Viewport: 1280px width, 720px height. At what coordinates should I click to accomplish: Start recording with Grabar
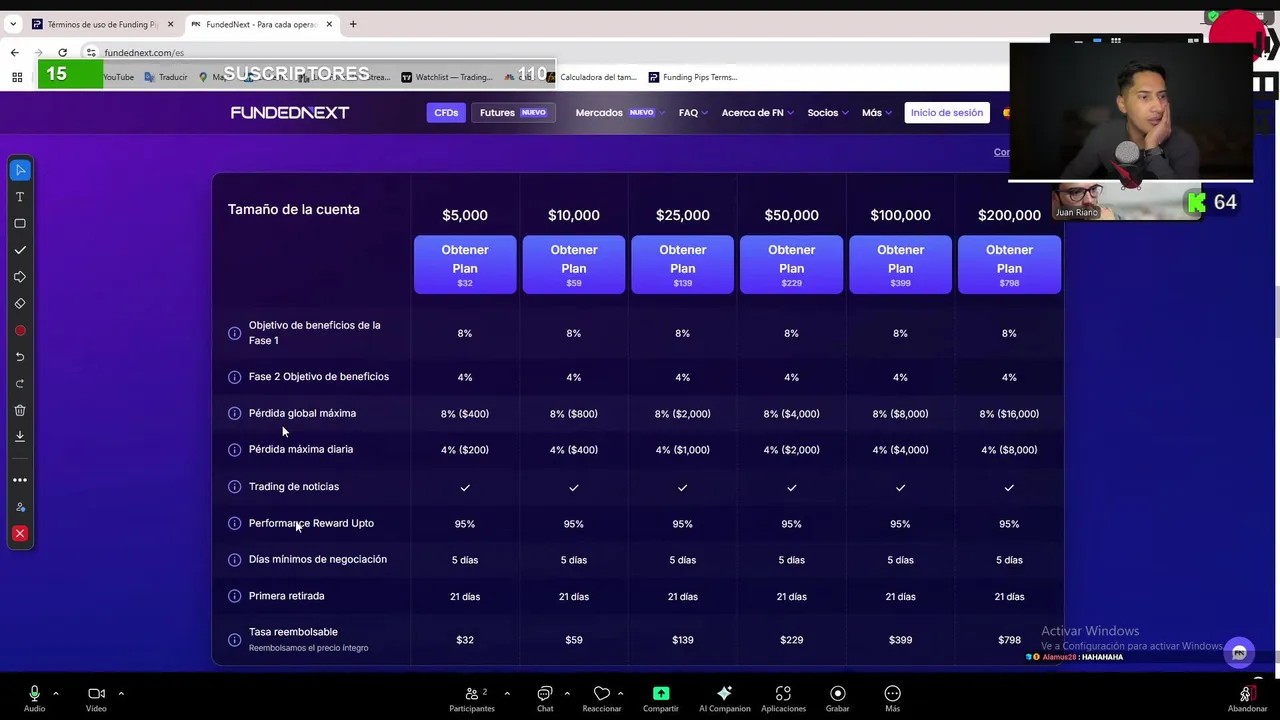point(837,699)
